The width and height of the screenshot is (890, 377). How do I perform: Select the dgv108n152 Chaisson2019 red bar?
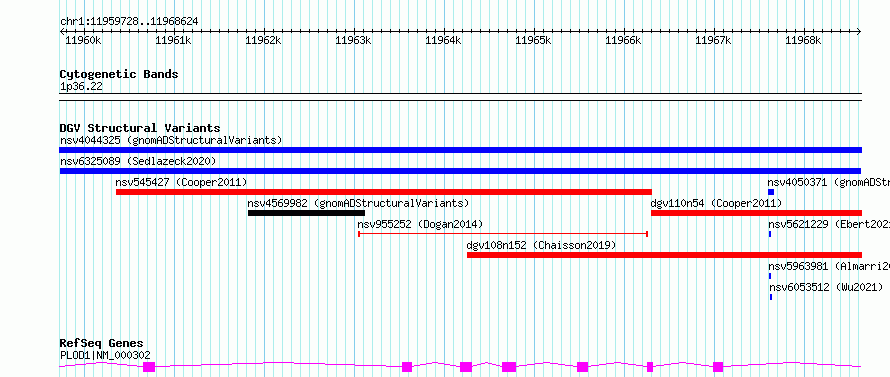click(664, 255)
